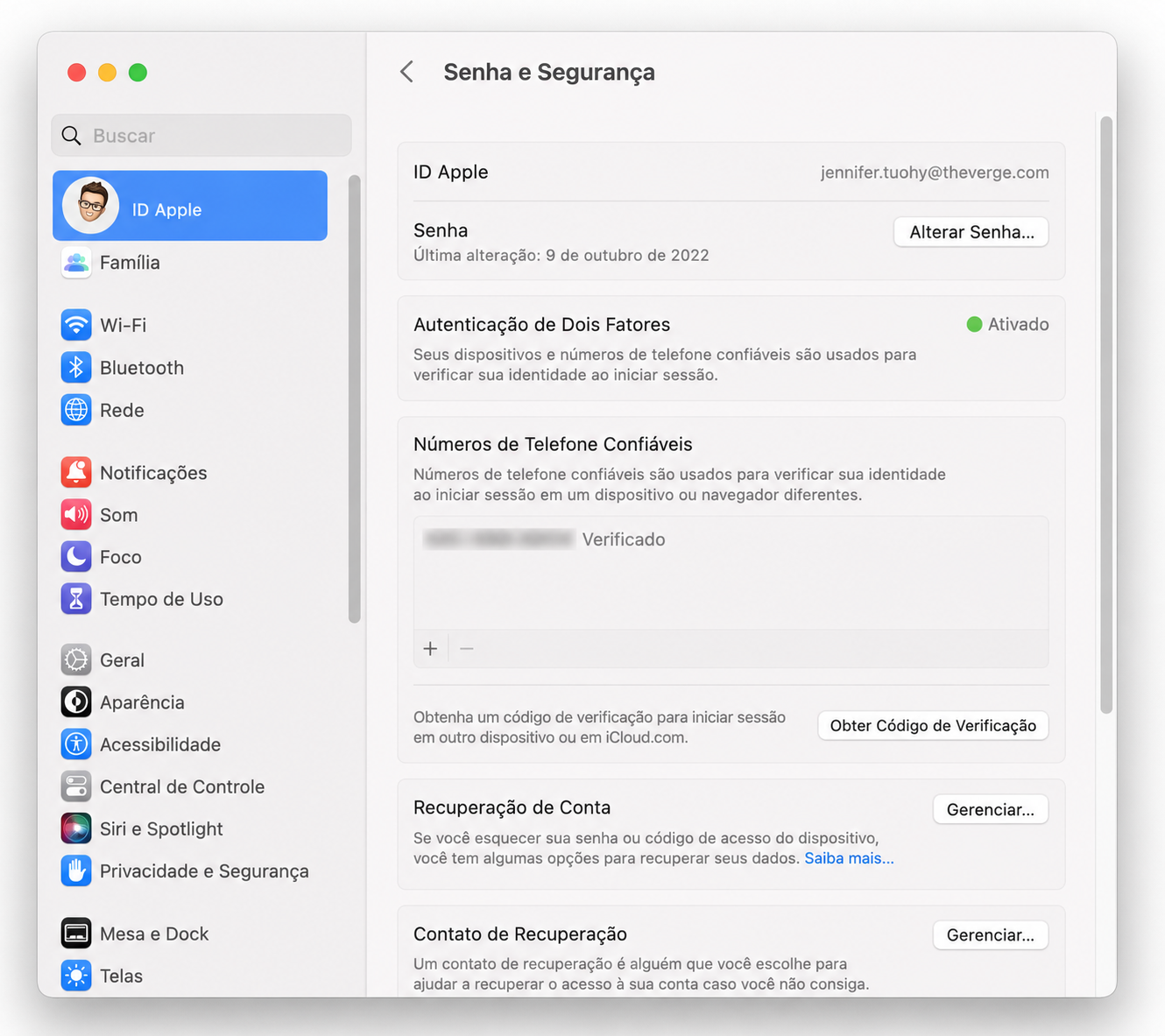Close window with red button
This screenshot has height=1036, width=1165.
pyautogui.click(x=77, y=73)
